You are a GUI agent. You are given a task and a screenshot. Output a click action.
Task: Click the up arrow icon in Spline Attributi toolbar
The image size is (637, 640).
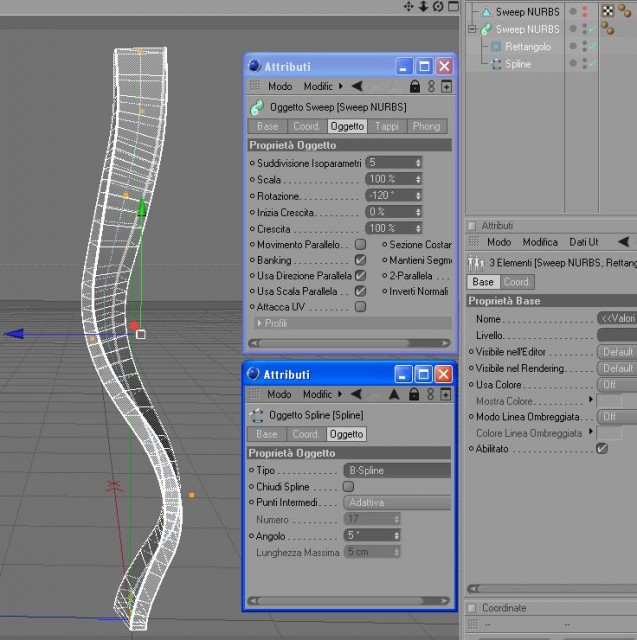(x=394, y=394)
